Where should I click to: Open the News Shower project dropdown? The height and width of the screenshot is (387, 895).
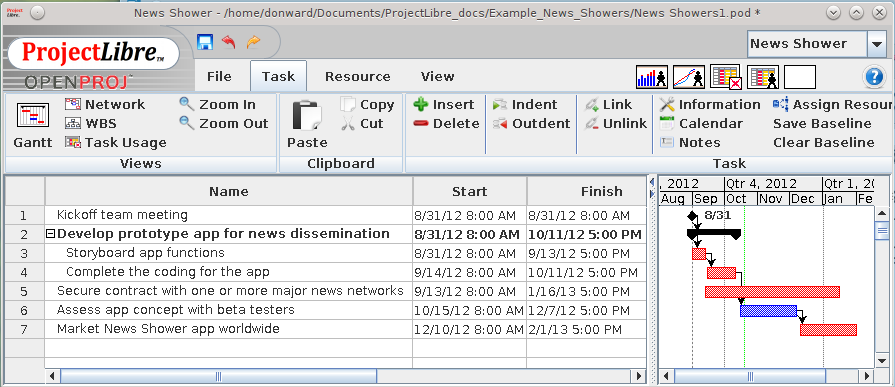[876, 44]
